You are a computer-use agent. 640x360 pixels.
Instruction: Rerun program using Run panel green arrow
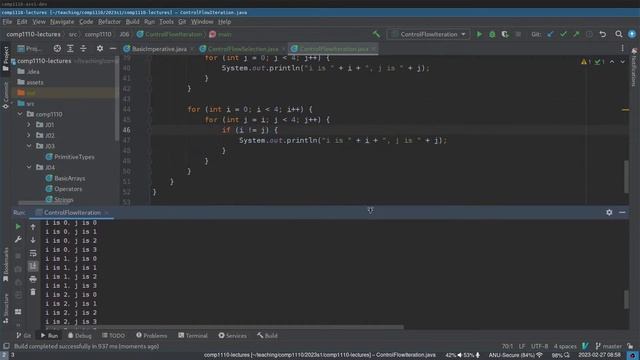coord(18,227)
